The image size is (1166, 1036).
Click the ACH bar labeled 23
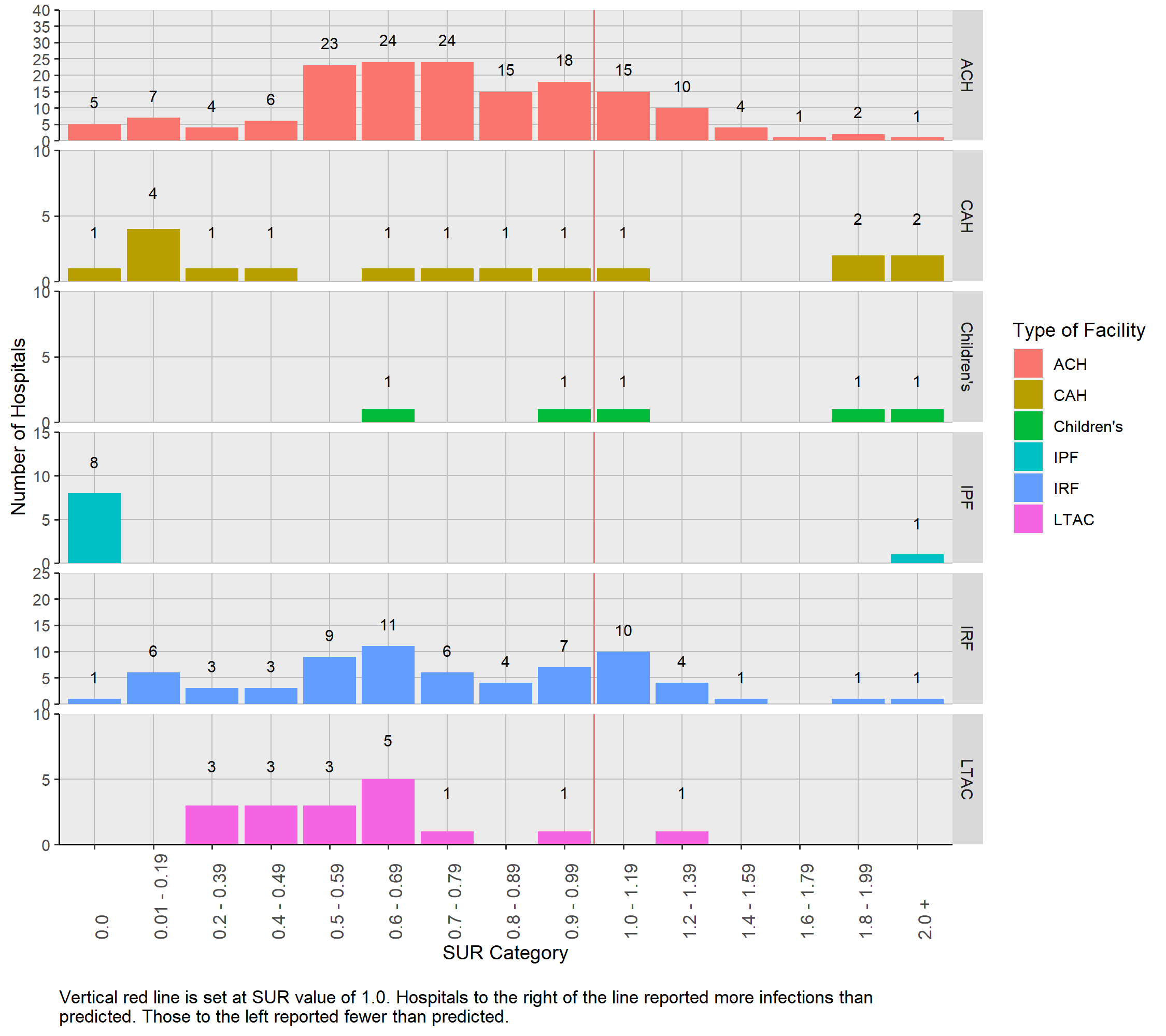click(329, 103)
